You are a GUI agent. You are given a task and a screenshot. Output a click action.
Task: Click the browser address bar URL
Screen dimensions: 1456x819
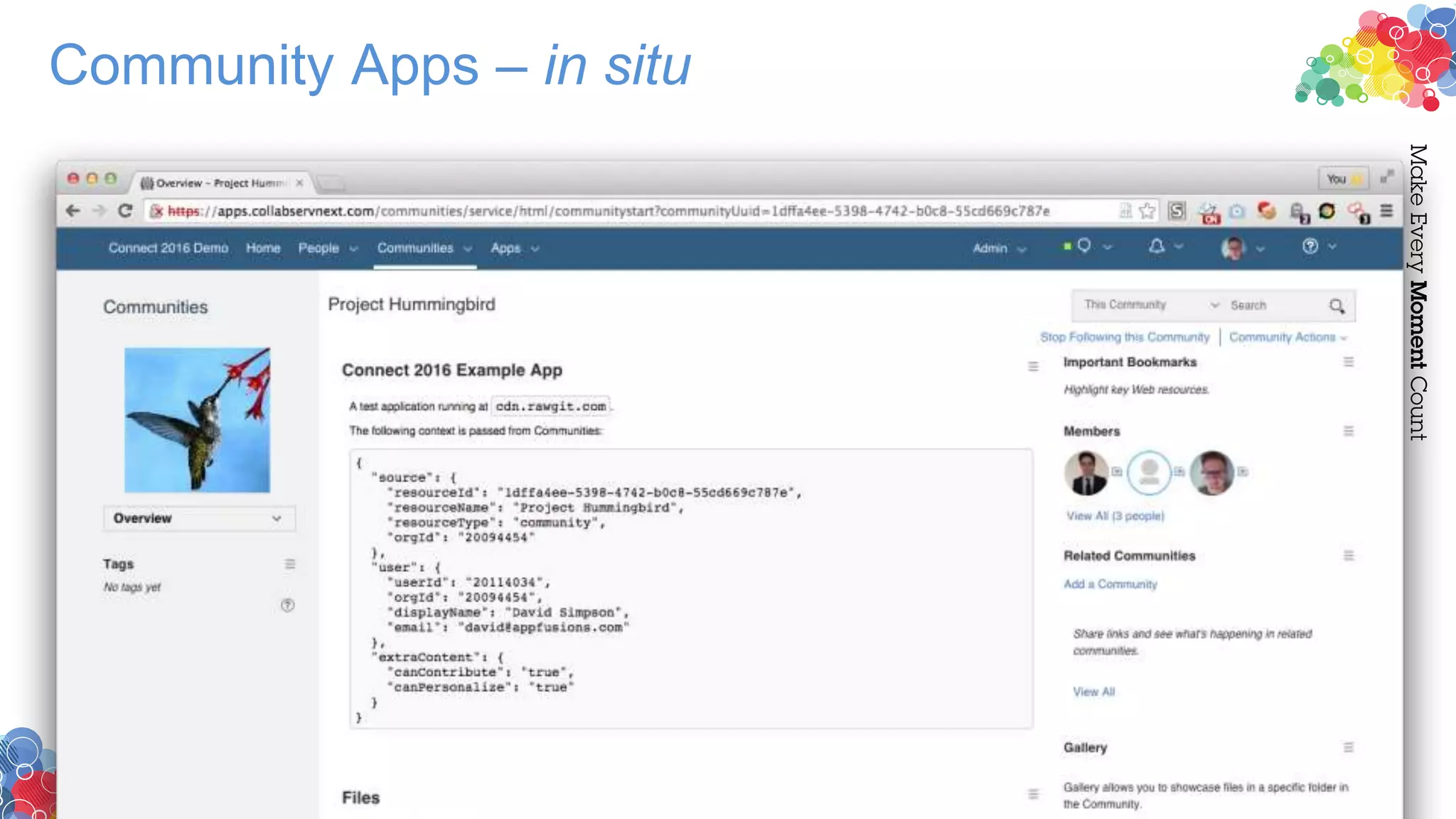coord(609,210)
